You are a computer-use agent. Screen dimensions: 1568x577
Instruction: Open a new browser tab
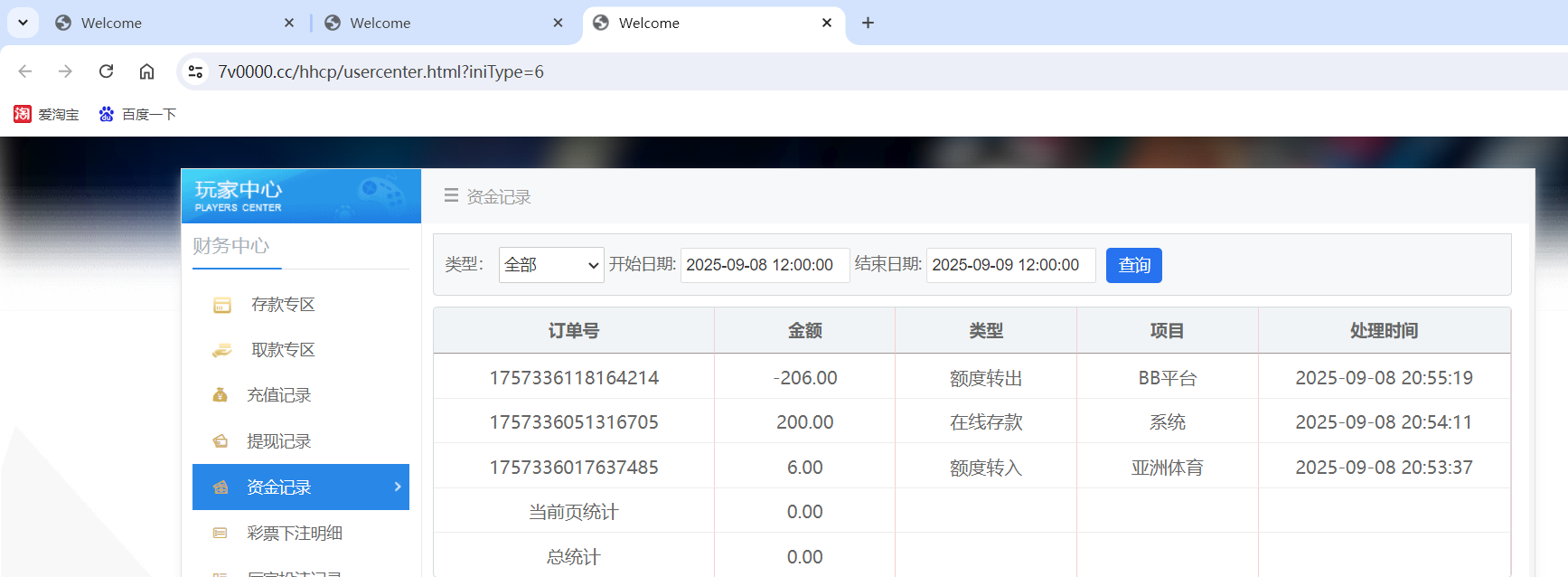point(868,23)
